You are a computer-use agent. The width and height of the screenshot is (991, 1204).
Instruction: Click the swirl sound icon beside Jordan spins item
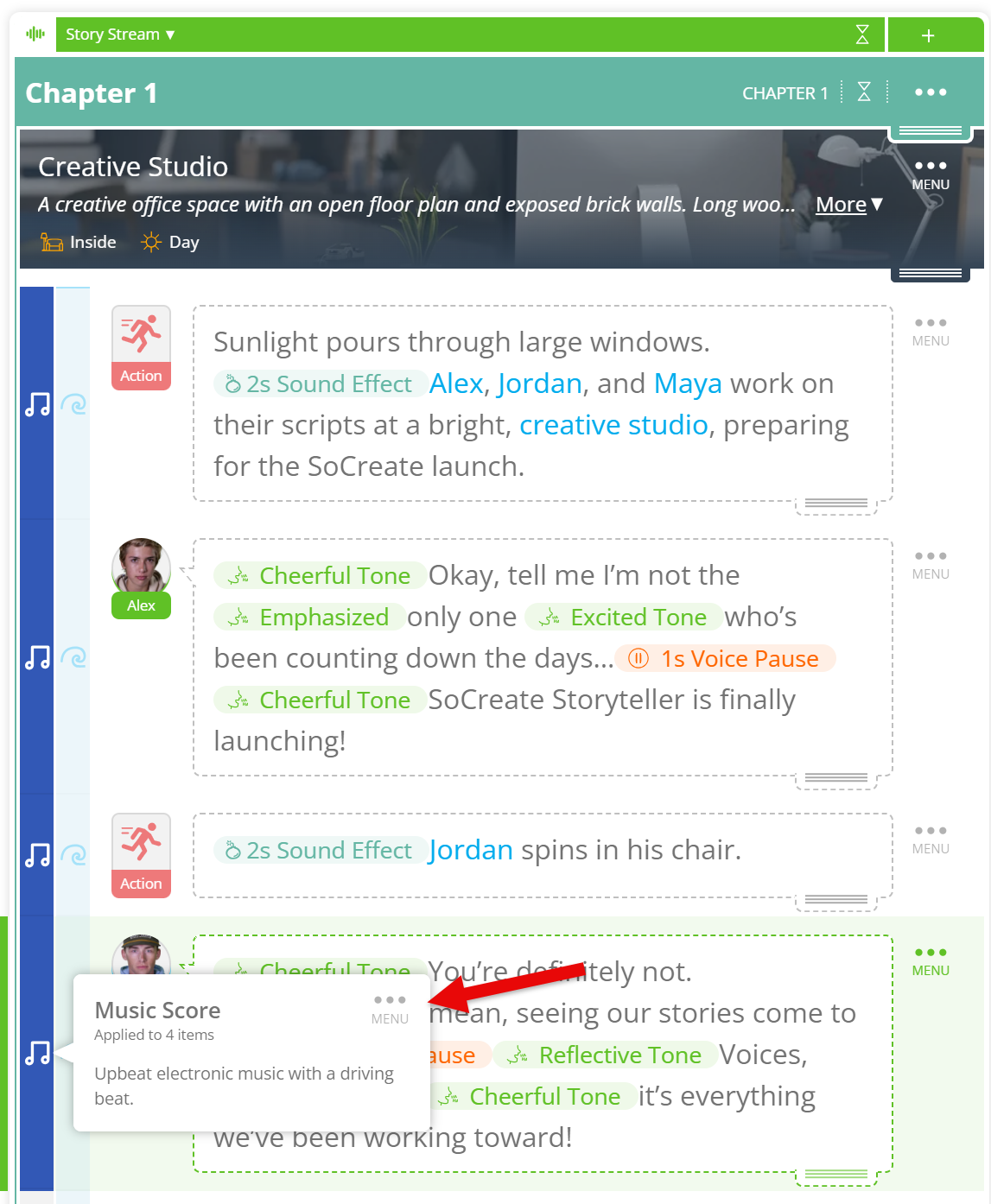click(x=73, y=855)
